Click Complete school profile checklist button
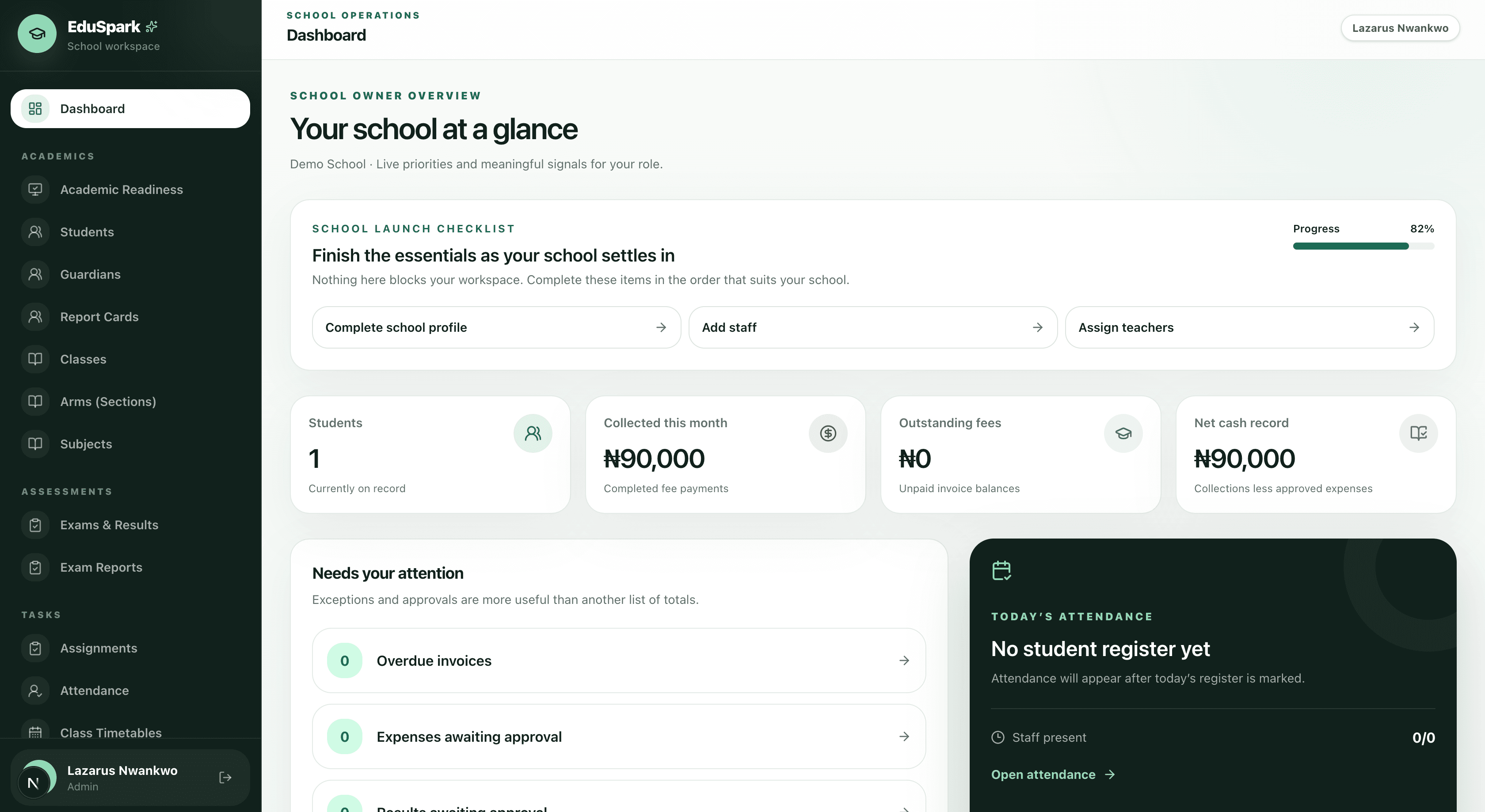This screenshot has width=1485, height=812. coord(496,327)
